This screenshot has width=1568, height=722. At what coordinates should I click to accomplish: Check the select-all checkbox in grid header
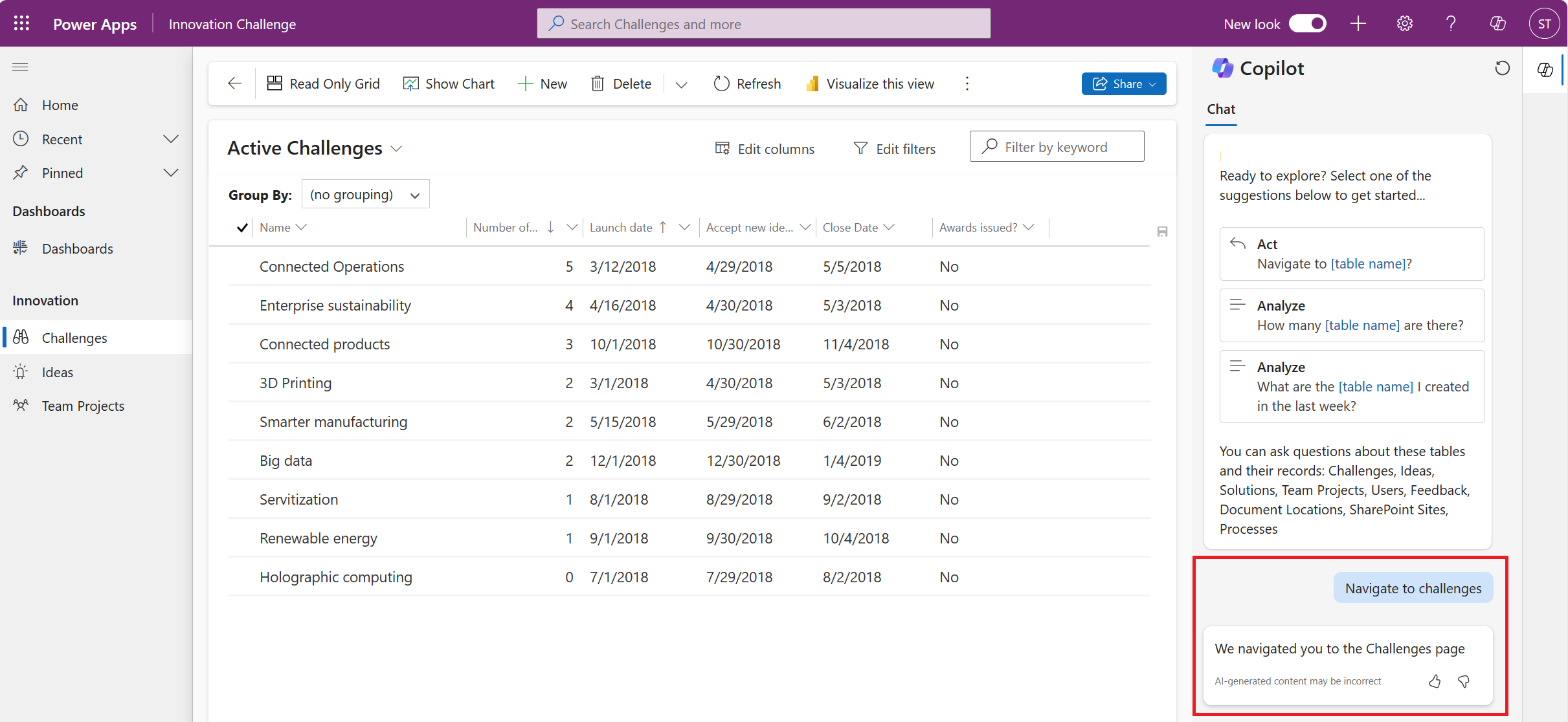(x=242, y=227)
